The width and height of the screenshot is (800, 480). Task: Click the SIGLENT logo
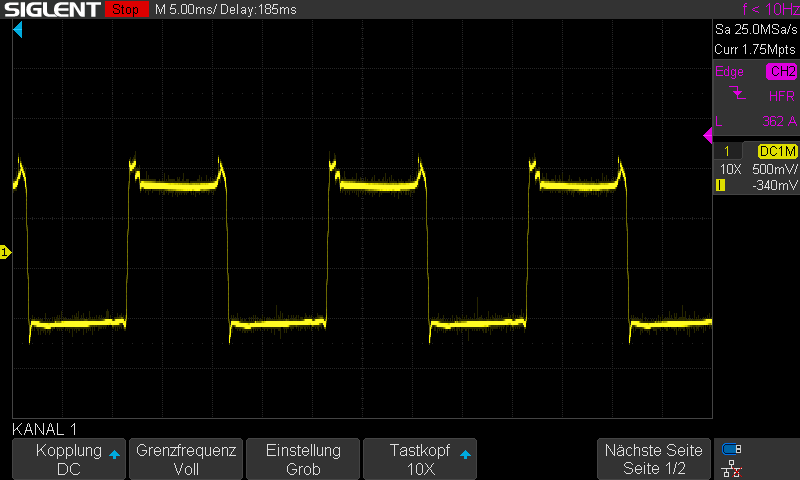52,9
